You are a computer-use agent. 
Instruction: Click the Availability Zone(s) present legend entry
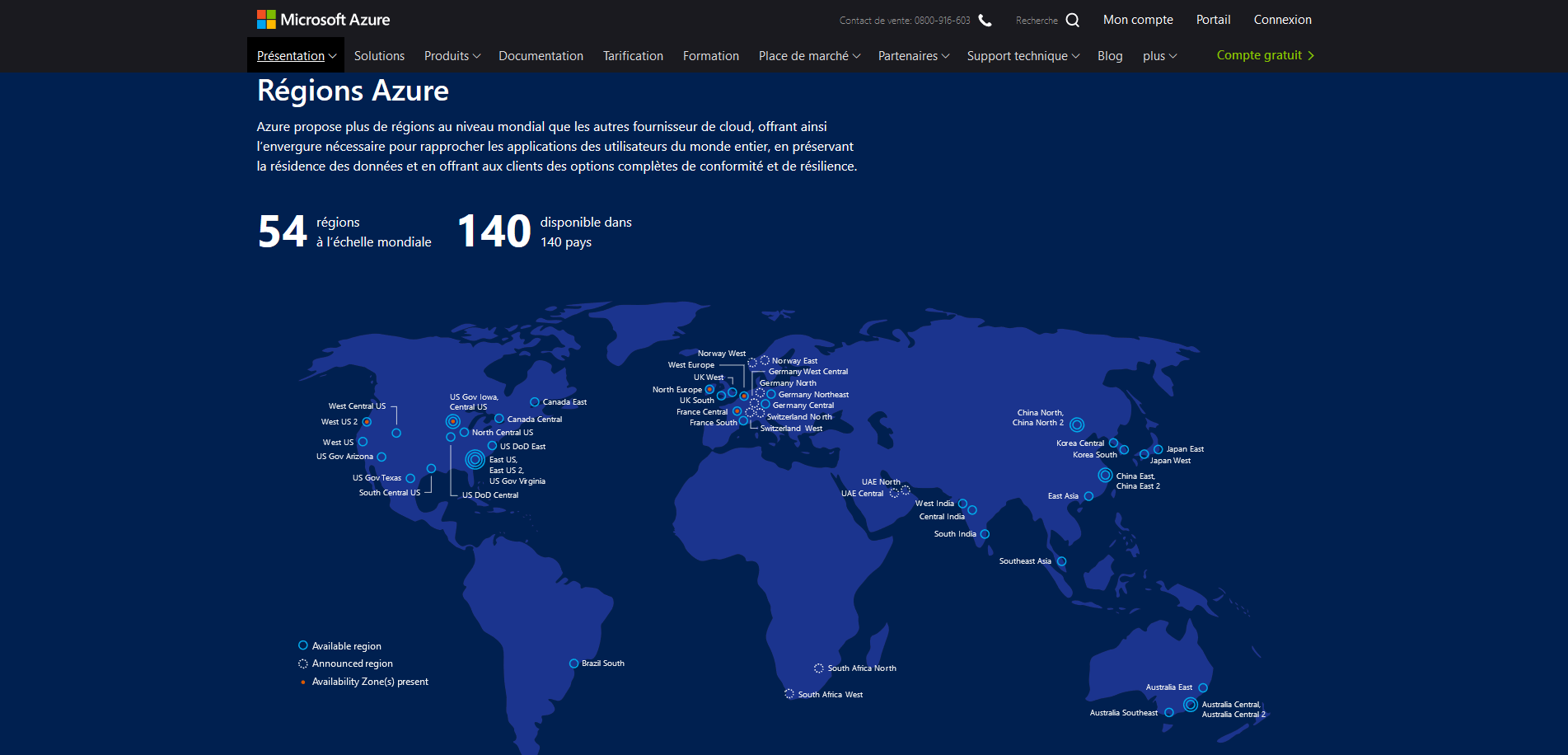tap(363, 682)
